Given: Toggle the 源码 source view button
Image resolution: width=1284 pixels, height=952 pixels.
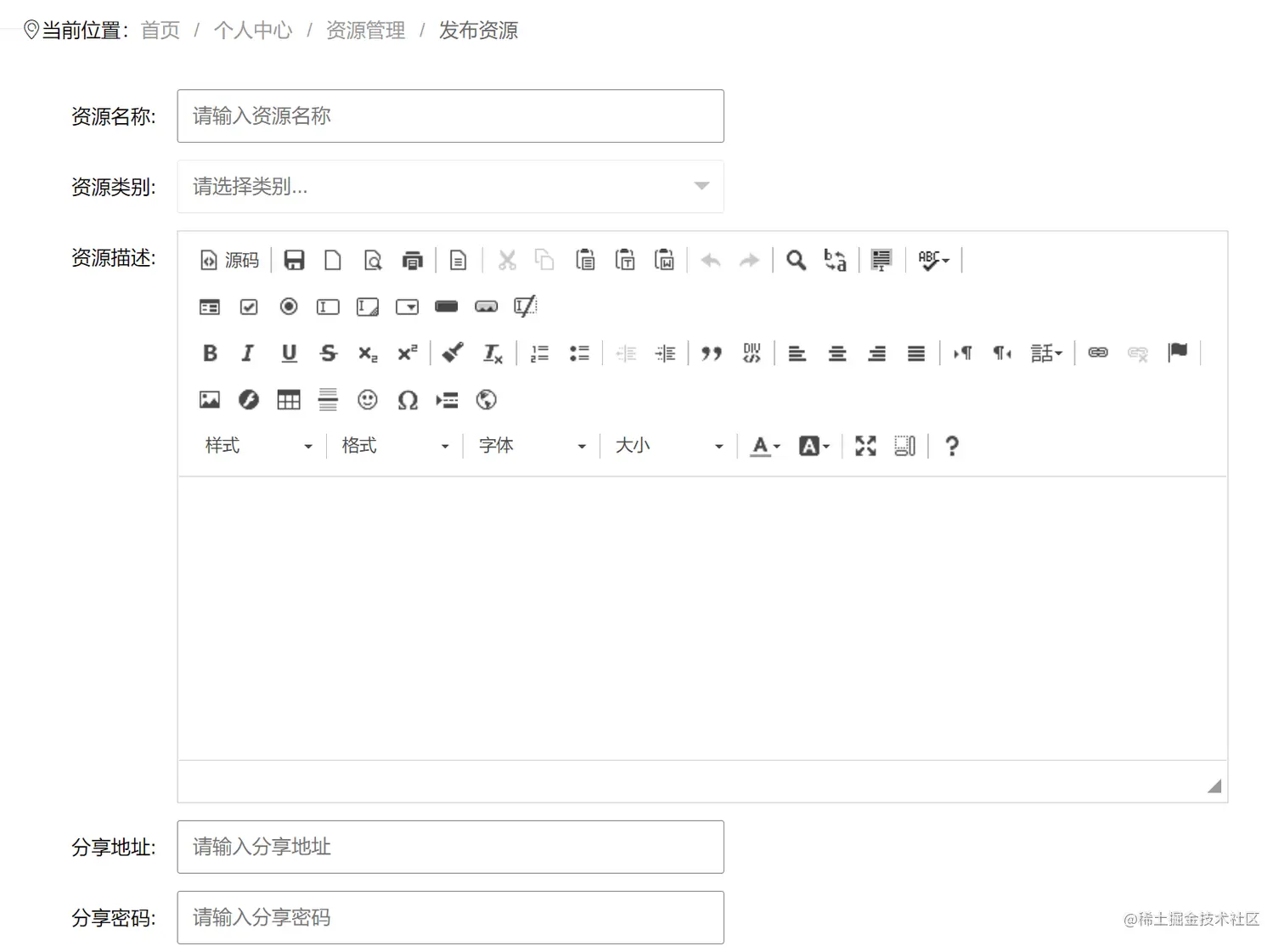Looking at the screenshot, I should pyautogui.click(x=229, y=260).
